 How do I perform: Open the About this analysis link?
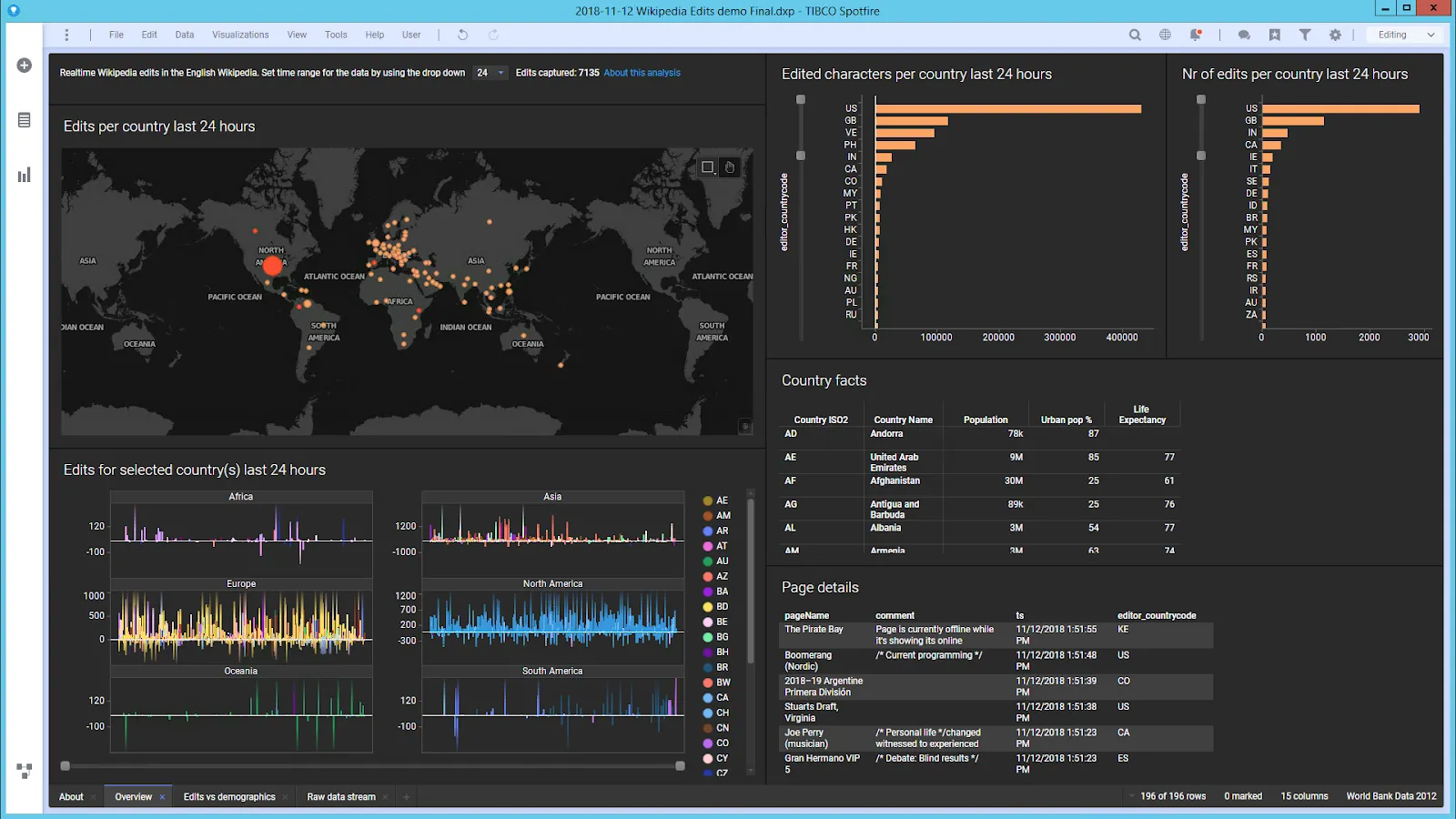642,73
